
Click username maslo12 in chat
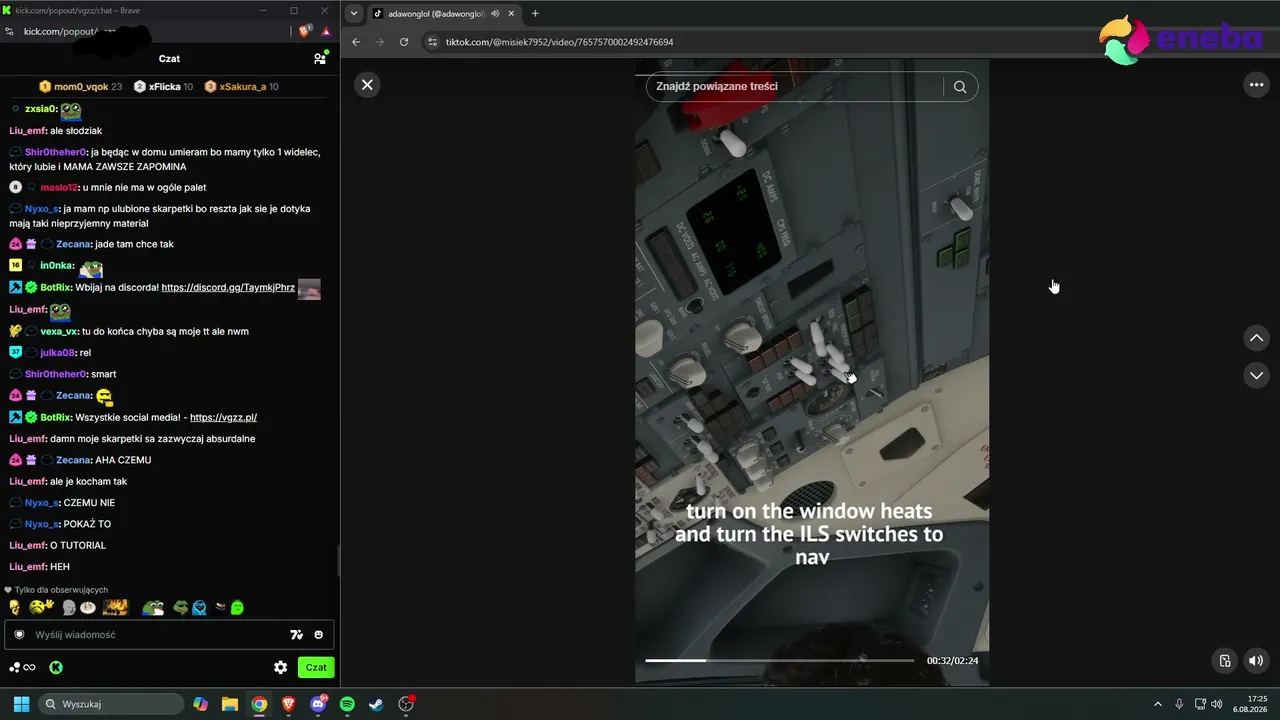59,187
